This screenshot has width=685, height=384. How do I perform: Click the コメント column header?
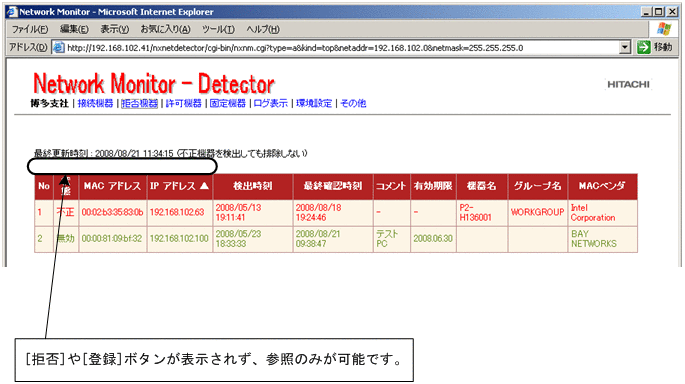pos(391,186)
